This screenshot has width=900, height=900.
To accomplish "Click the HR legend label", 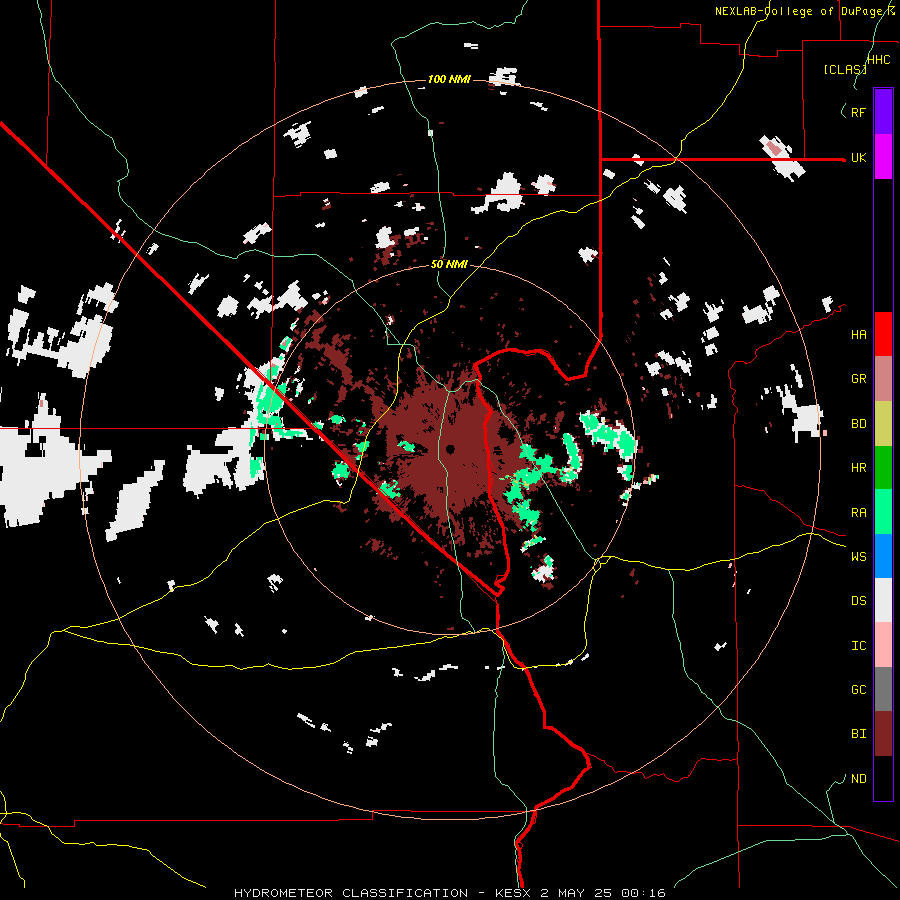I will click(x=858, y=468).
